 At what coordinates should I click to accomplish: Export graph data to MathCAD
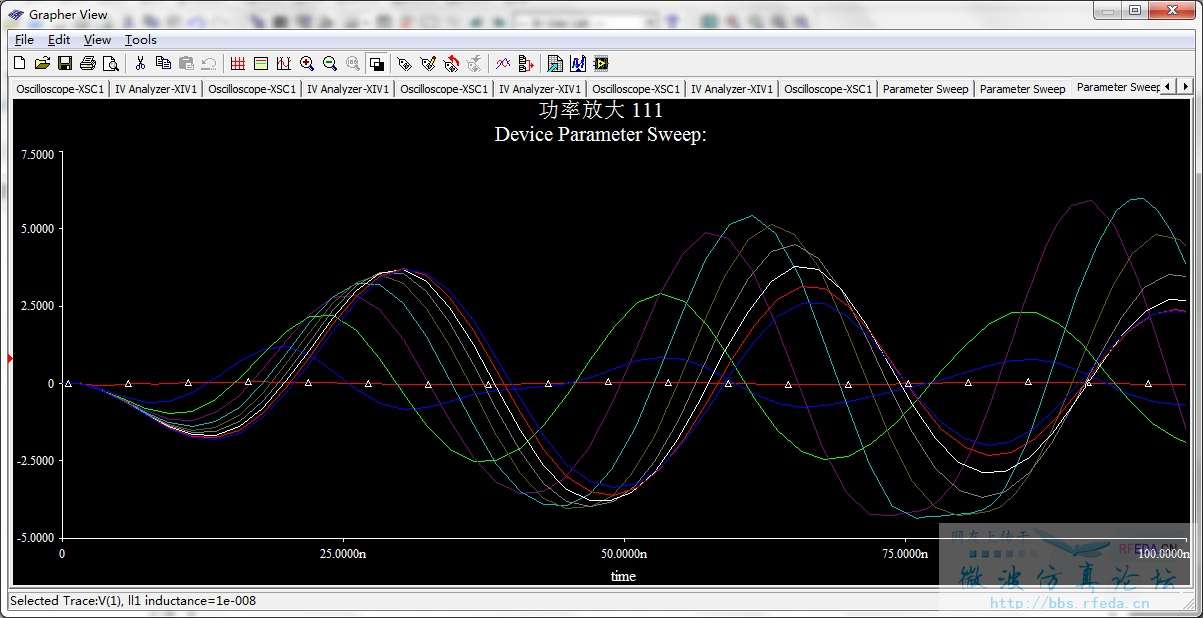(578, 63)
